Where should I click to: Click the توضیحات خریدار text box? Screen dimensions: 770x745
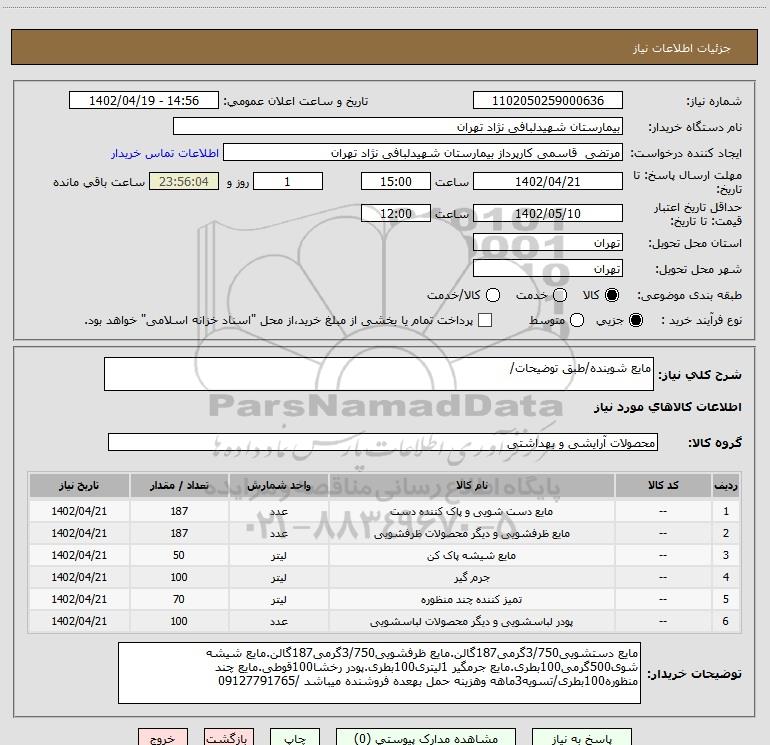click(x=379, y=673)
